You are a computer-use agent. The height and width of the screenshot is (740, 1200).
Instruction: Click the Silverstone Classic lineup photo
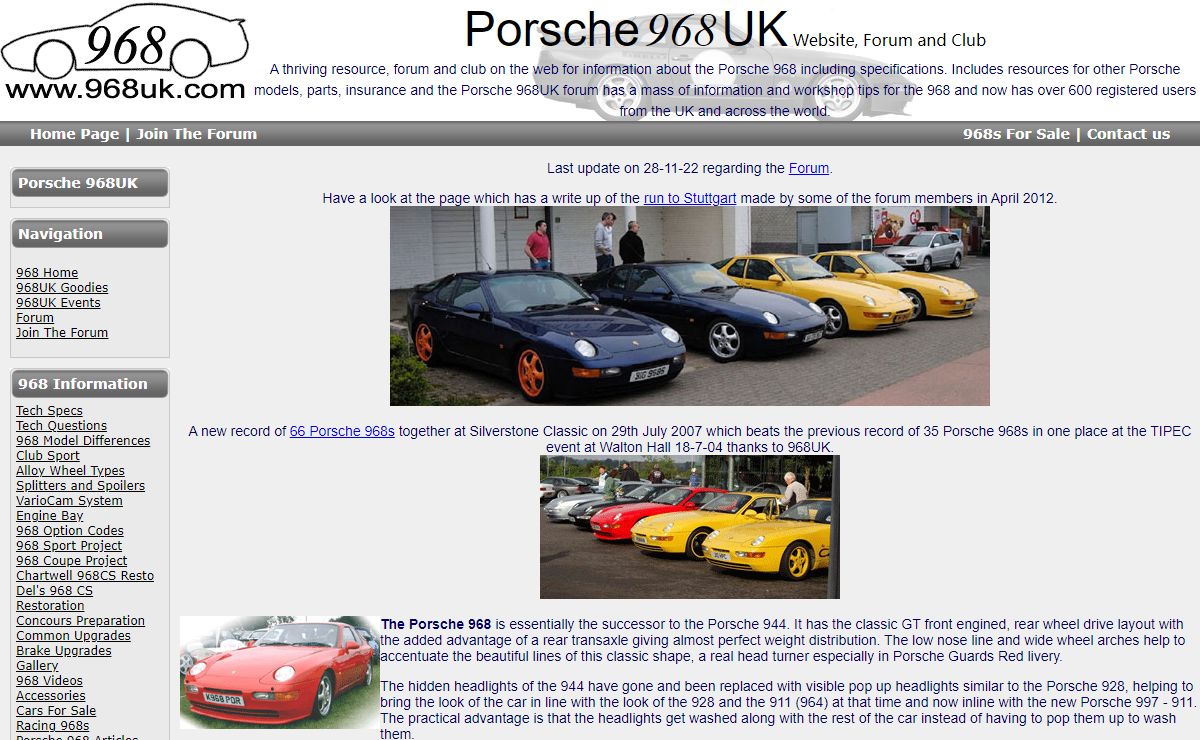point(689,526)
